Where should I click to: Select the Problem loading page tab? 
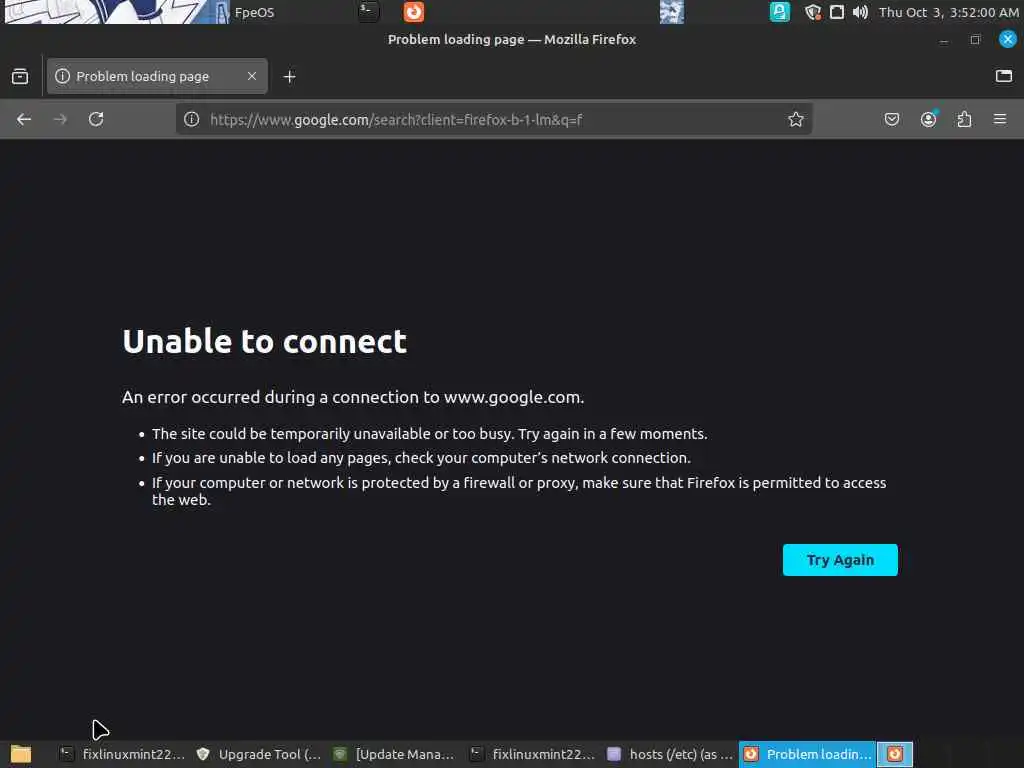pos(157,76)
